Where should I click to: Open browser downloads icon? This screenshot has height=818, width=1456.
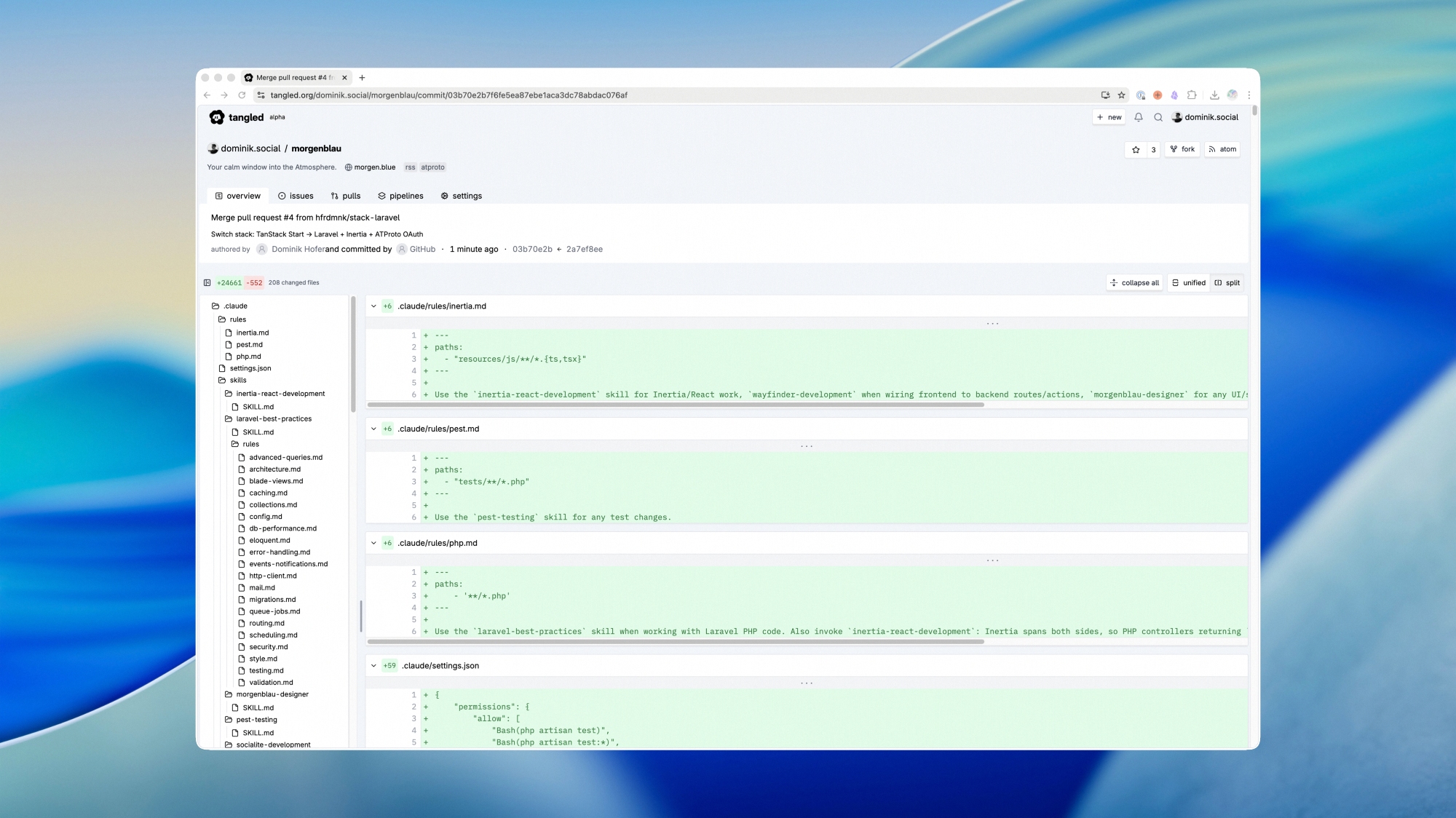point(1214,95)
